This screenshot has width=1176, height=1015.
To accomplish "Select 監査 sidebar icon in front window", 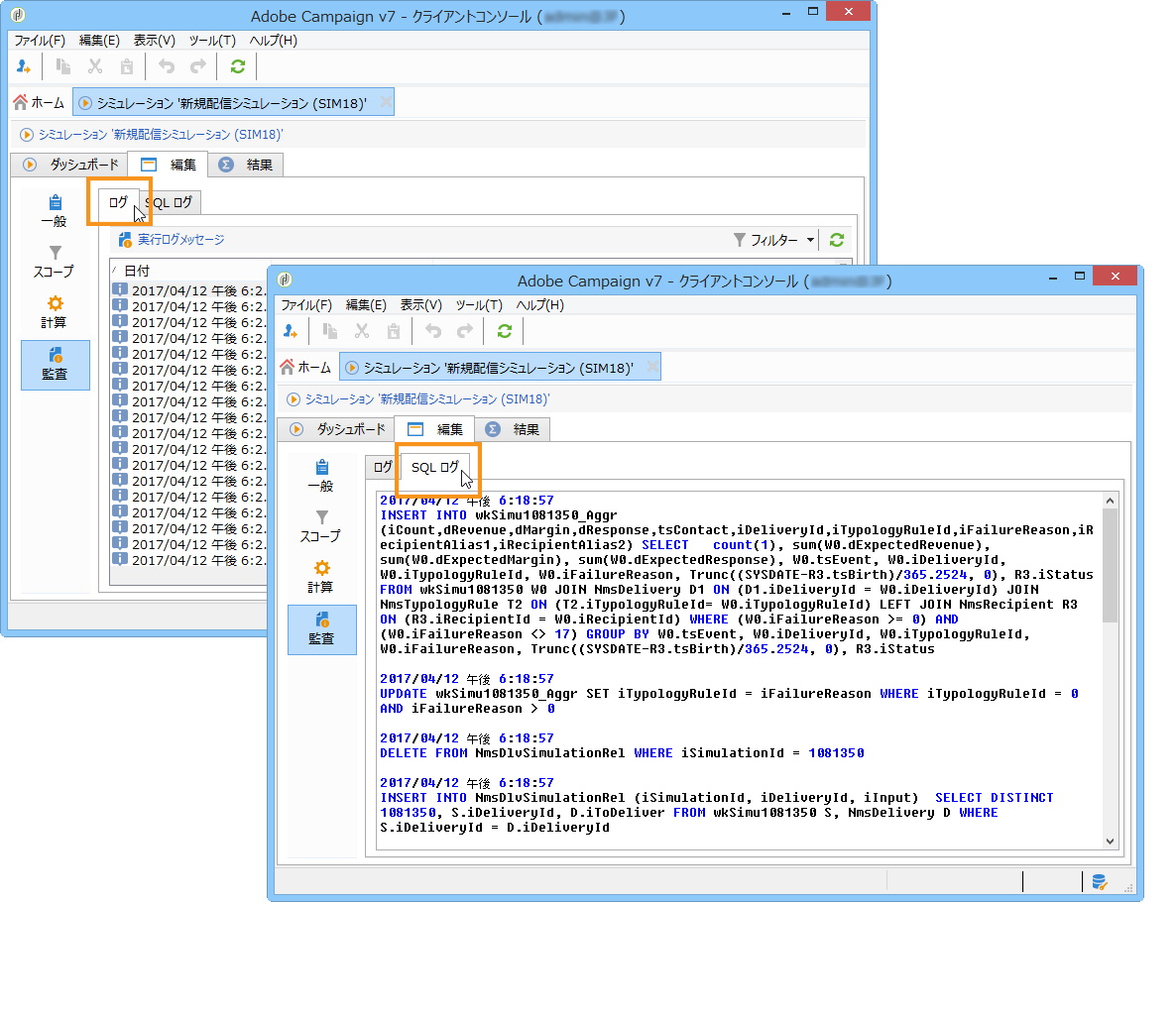I will [x=321, y=629].
